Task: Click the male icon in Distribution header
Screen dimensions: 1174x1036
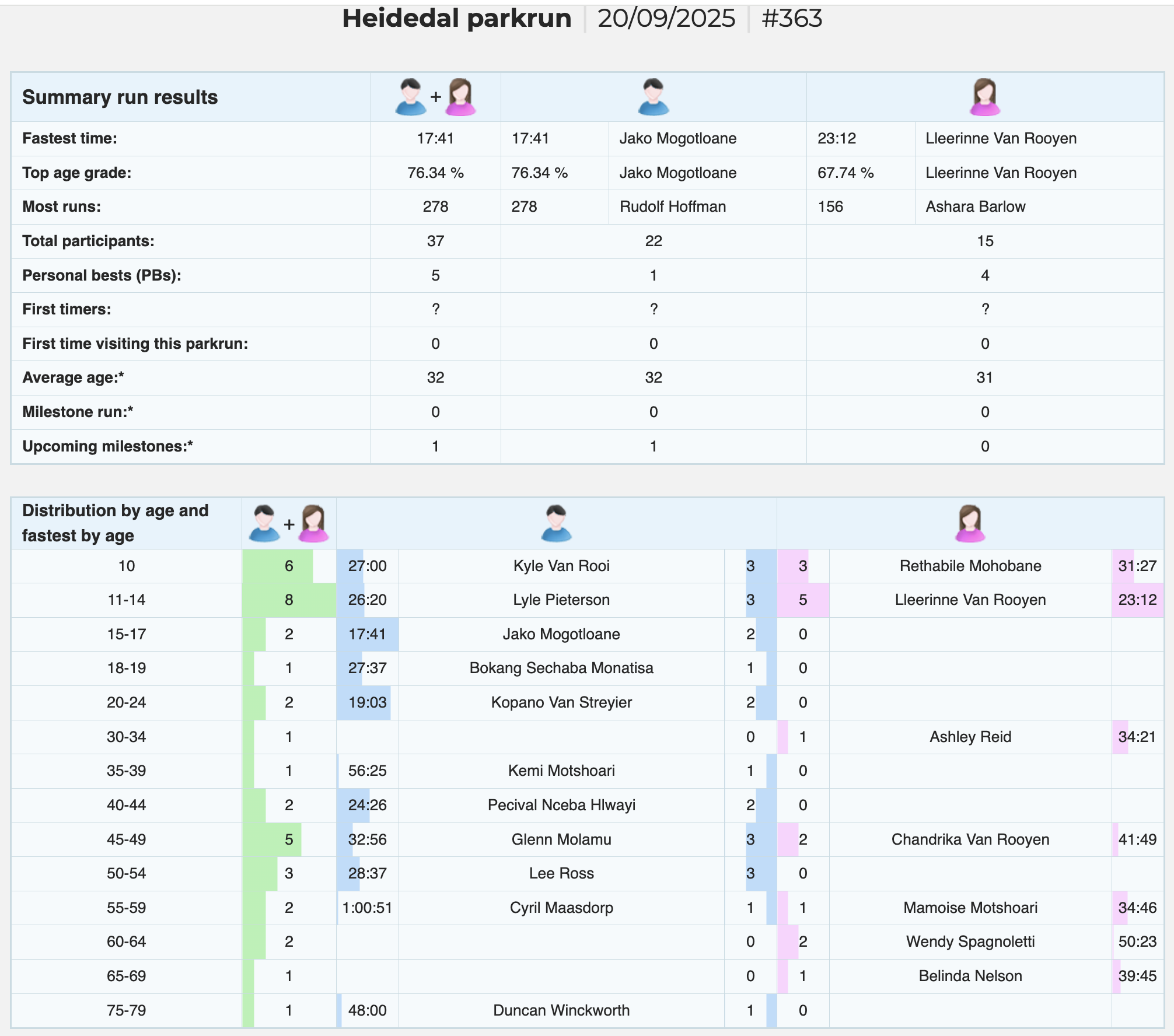Action: pos(556,523)
